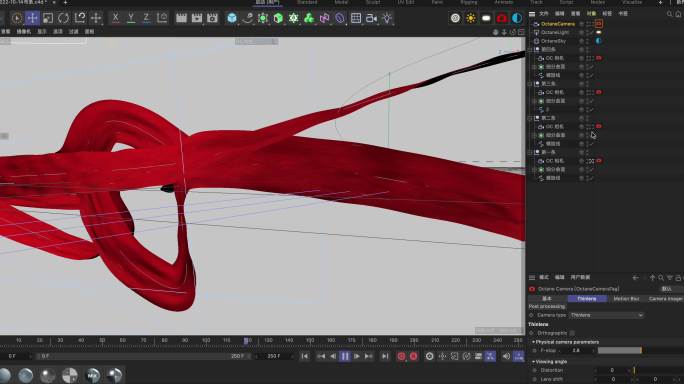The width and height of the screenshot is (684, 384).
Task: Switch to the Motion Blur tab
Action: click(x=626, y=298)
